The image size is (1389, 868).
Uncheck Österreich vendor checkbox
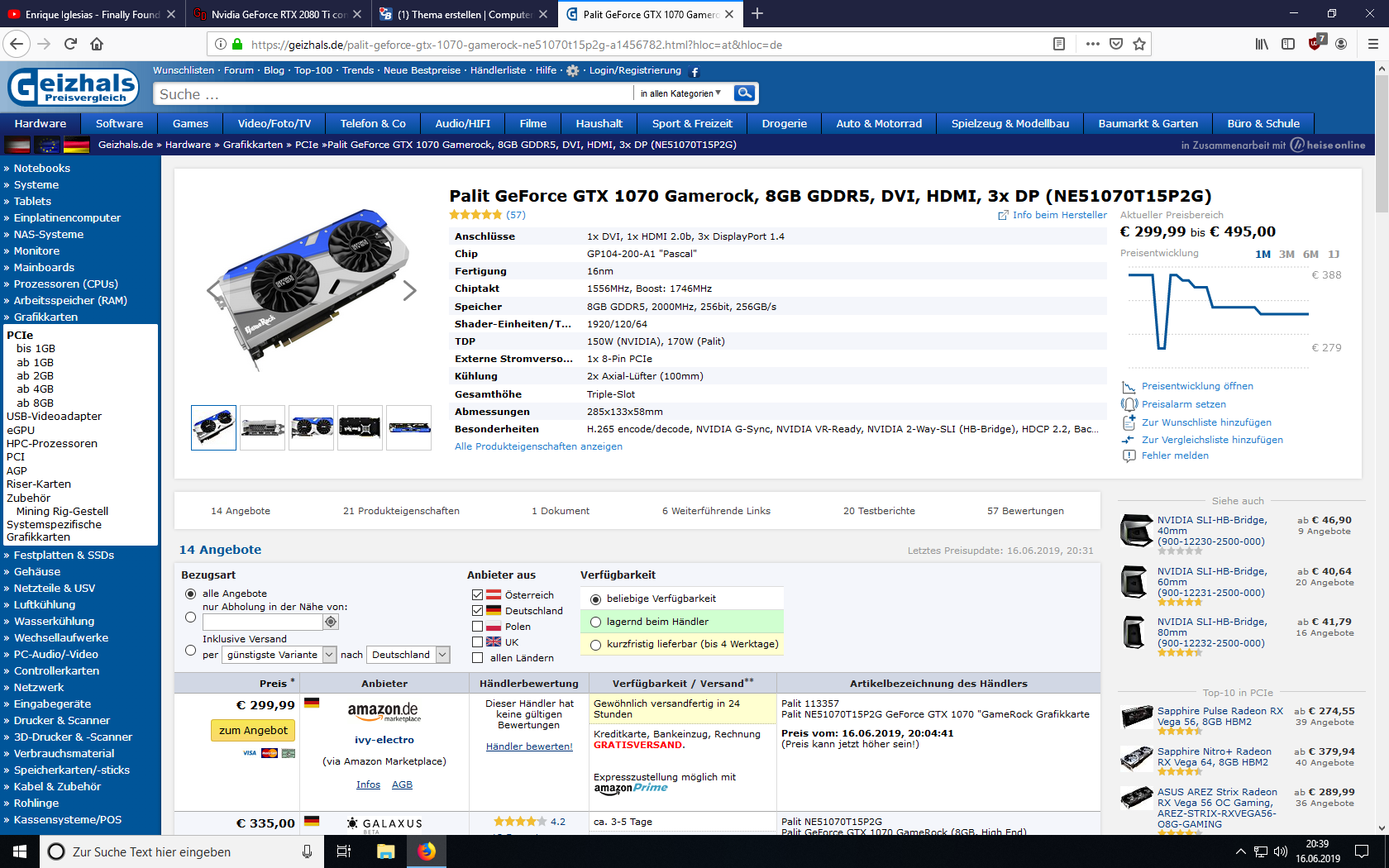477,595
